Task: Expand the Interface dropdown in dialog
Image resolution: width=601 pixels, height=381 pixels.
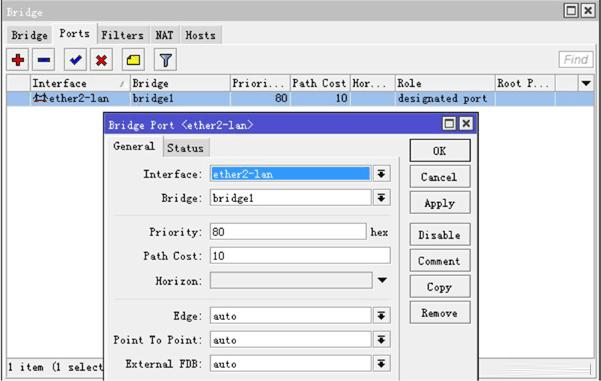Action: pos(381,174)
